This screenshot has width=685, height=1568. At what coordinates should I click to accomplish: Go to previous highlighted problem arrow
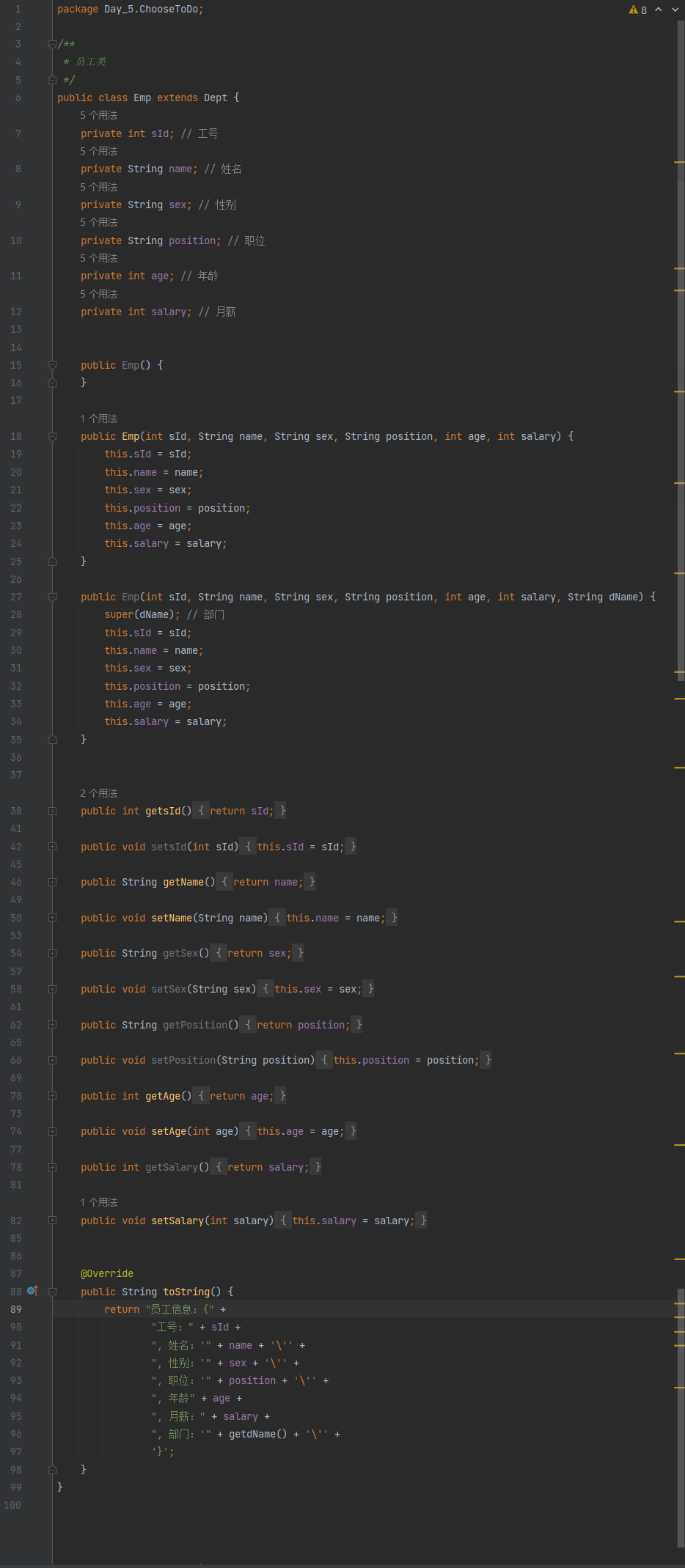coord(658,10)
